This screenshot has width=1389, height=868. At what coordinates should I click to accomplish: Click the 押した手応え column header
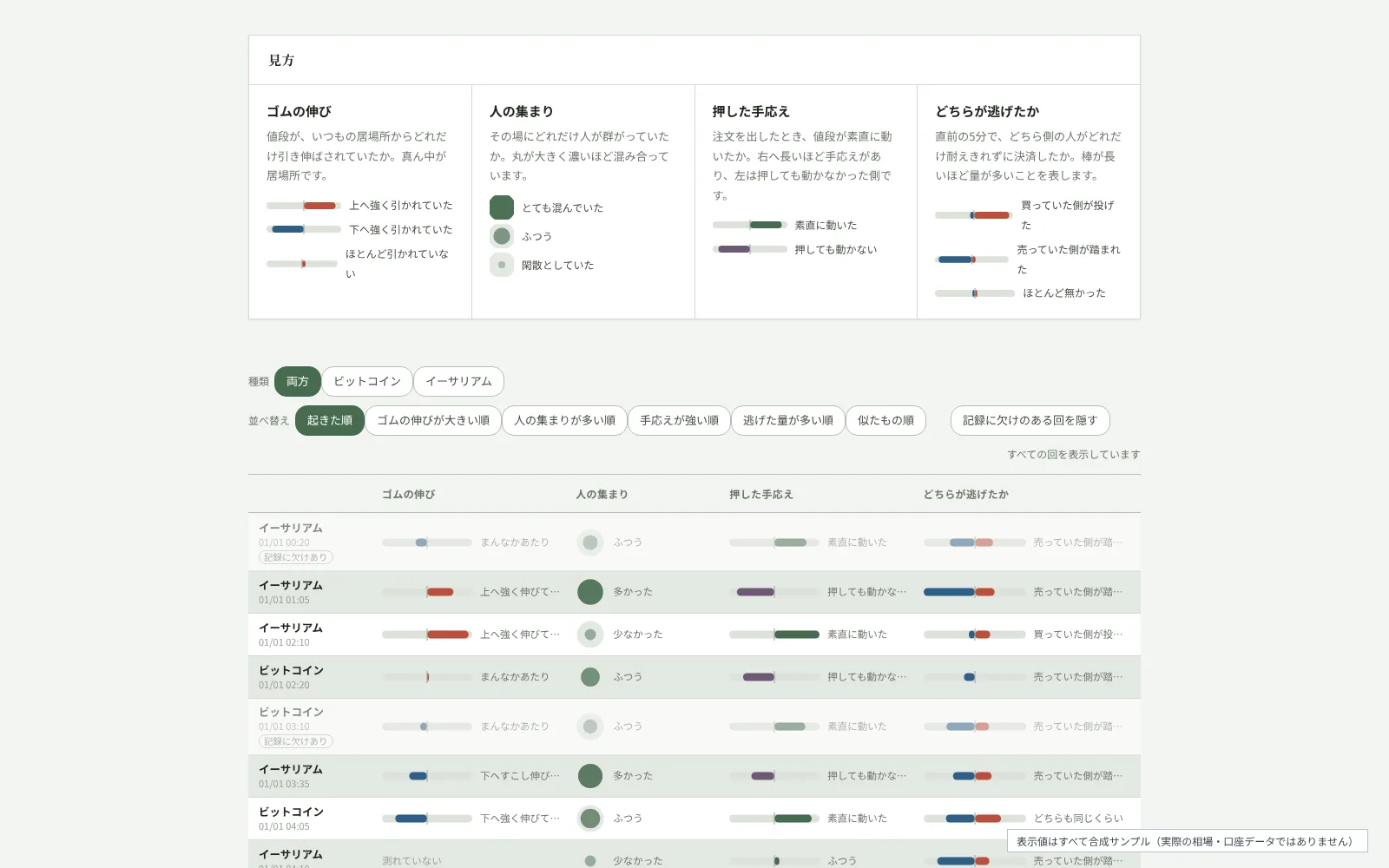pyautogui.click(x=761, y=494)
